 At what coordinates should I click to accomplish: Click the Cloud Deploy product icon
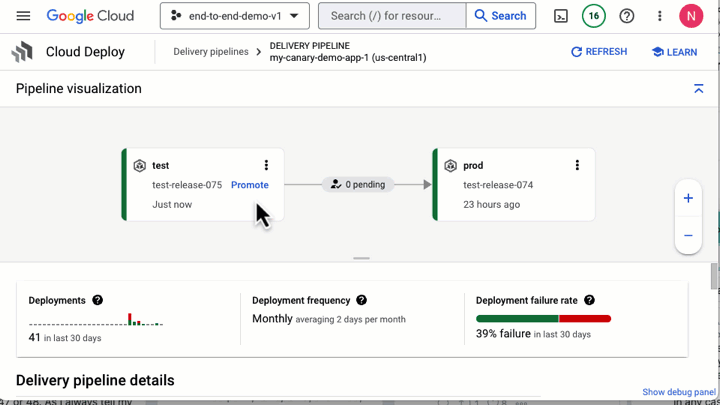pos(22,52)
